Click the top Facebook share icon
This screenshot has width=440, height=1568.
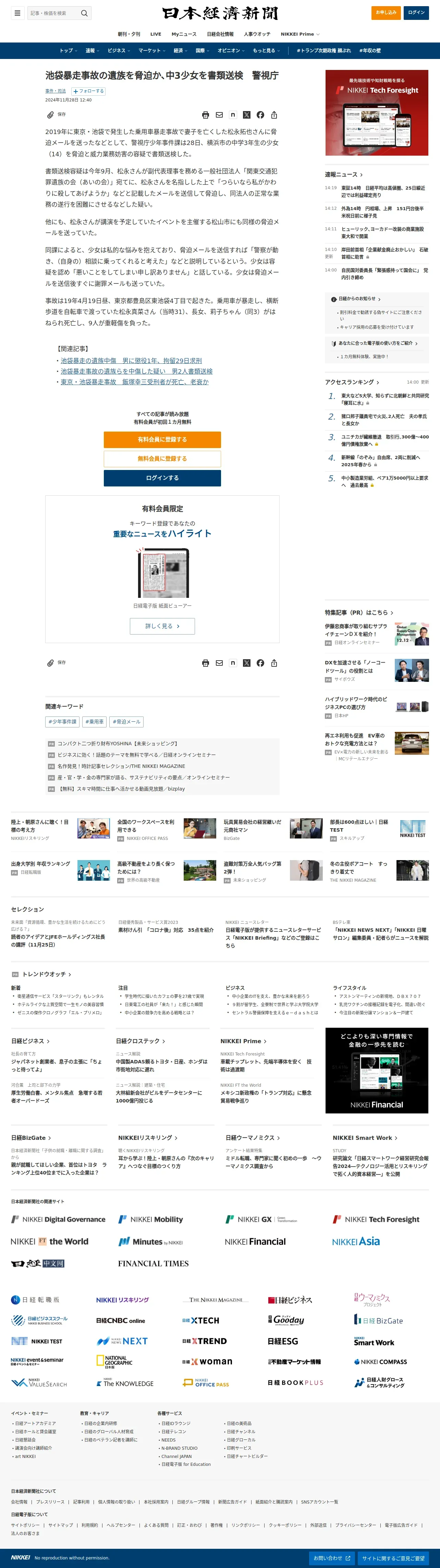point(260,114)
